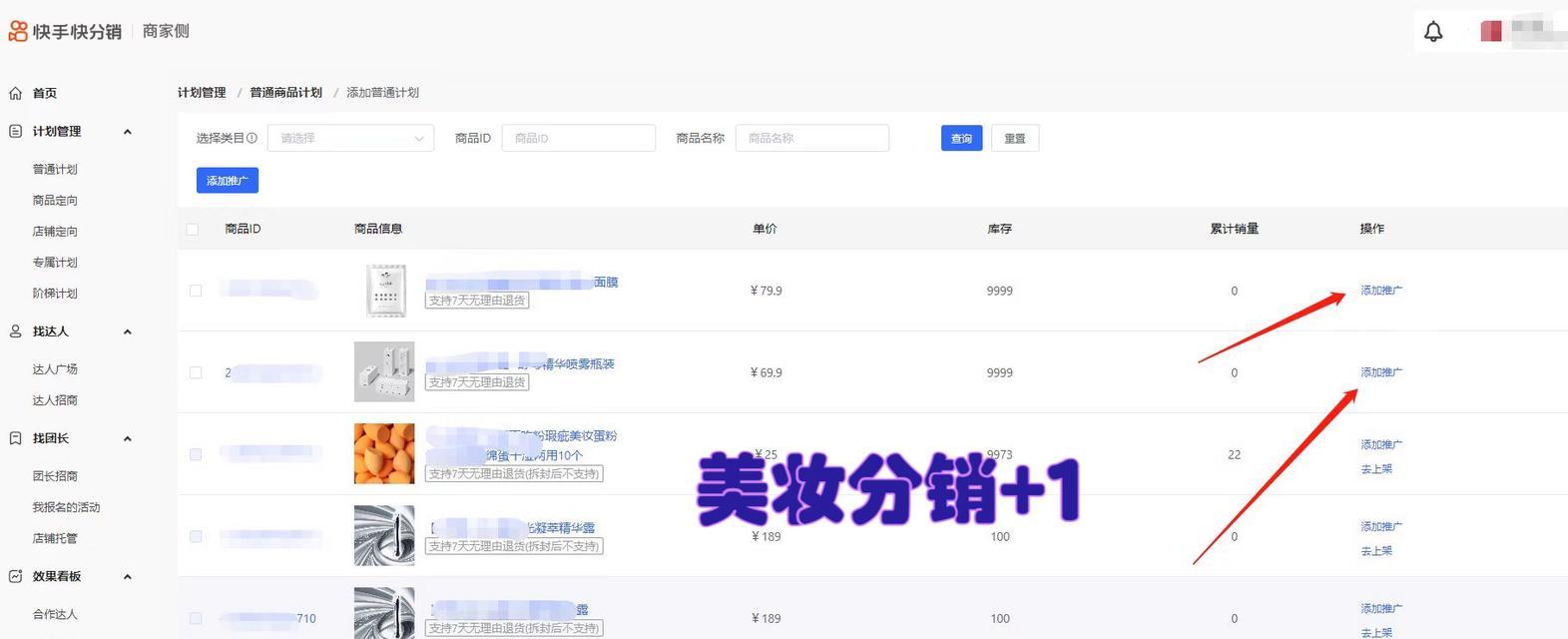The image size is (1568, 639).
Task: Click 添加推广 in the row ending 710
Action: 1381,608
